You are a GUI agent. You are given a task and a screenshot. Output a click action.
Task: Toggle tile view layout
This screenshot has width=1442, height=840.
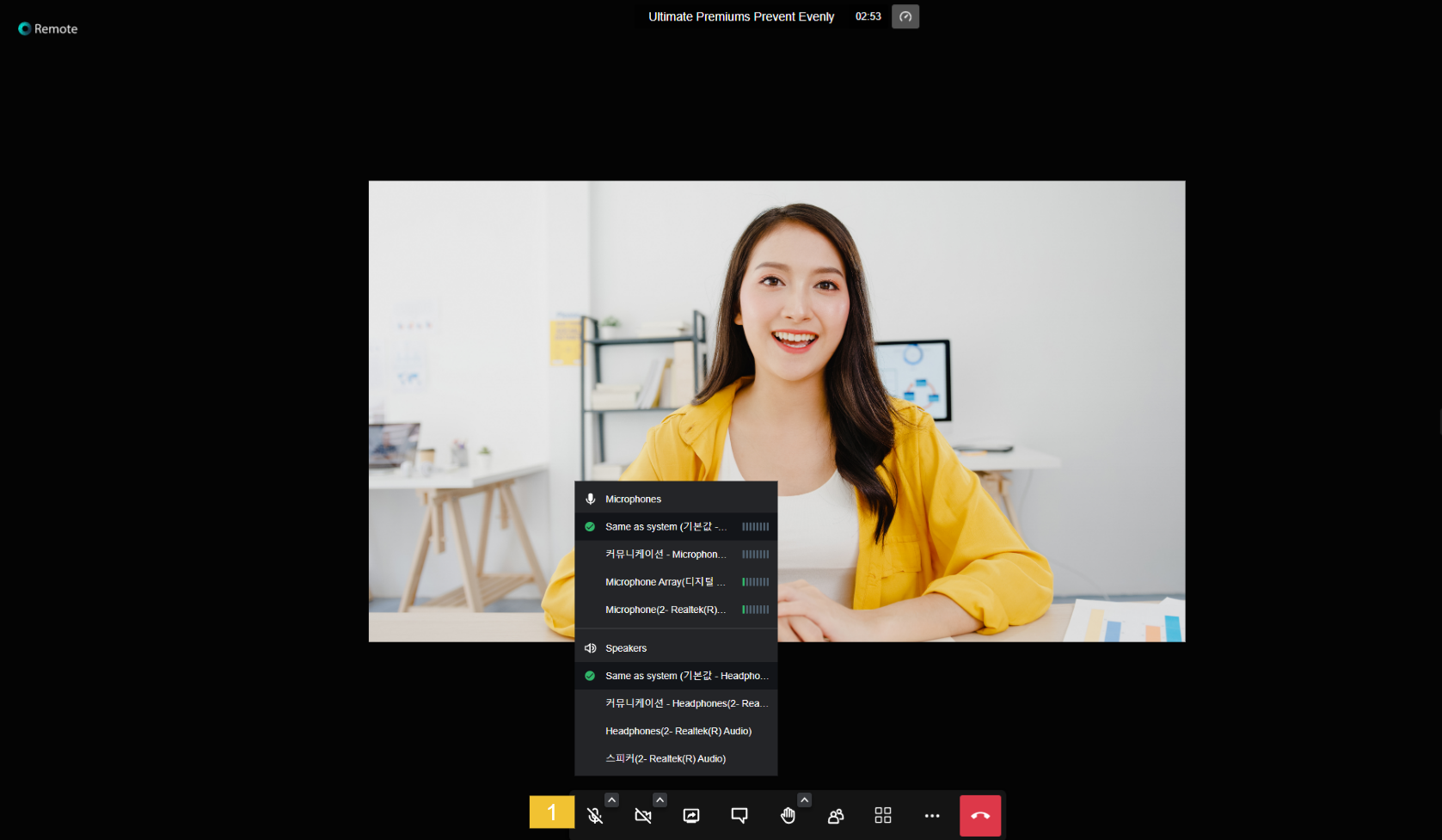[x=883, y=816]
